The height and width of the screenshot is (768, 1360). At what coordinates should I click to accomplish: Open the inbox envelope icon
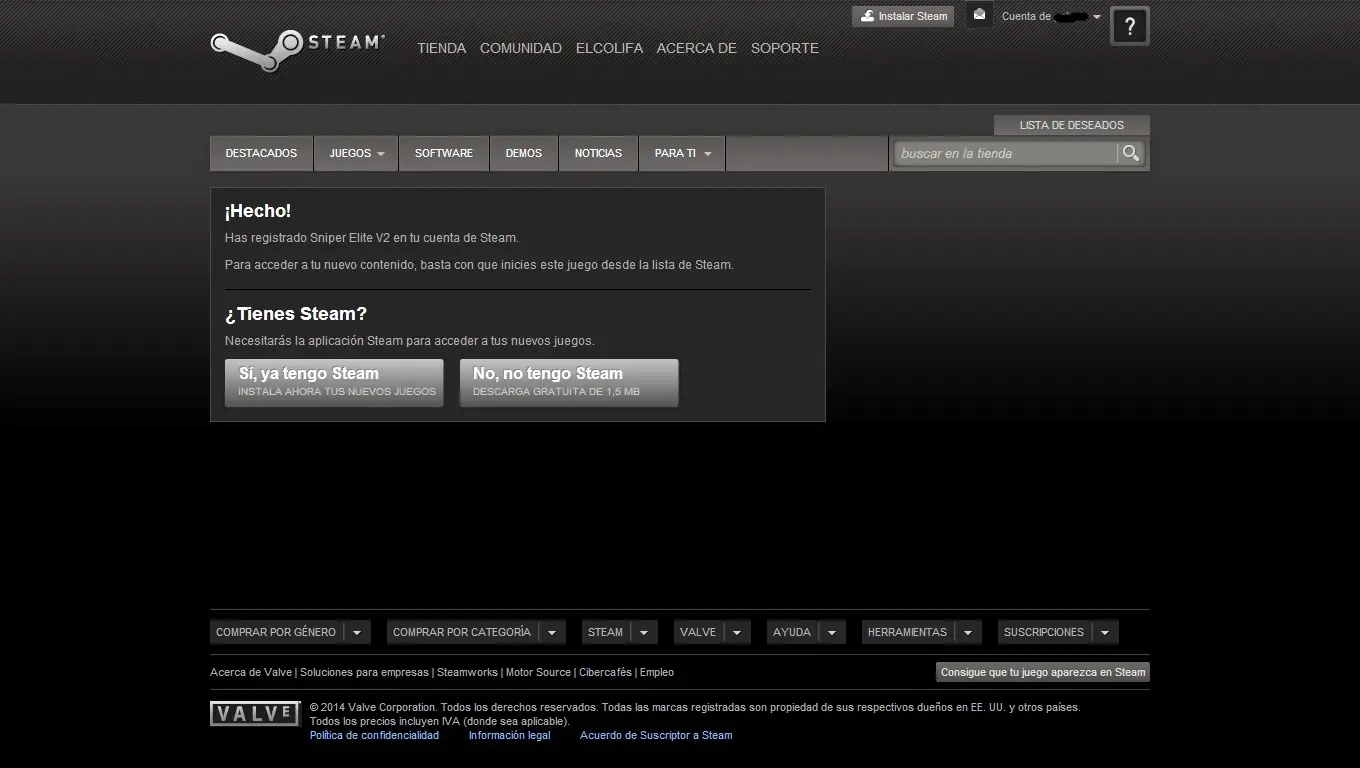click(979, 15)
